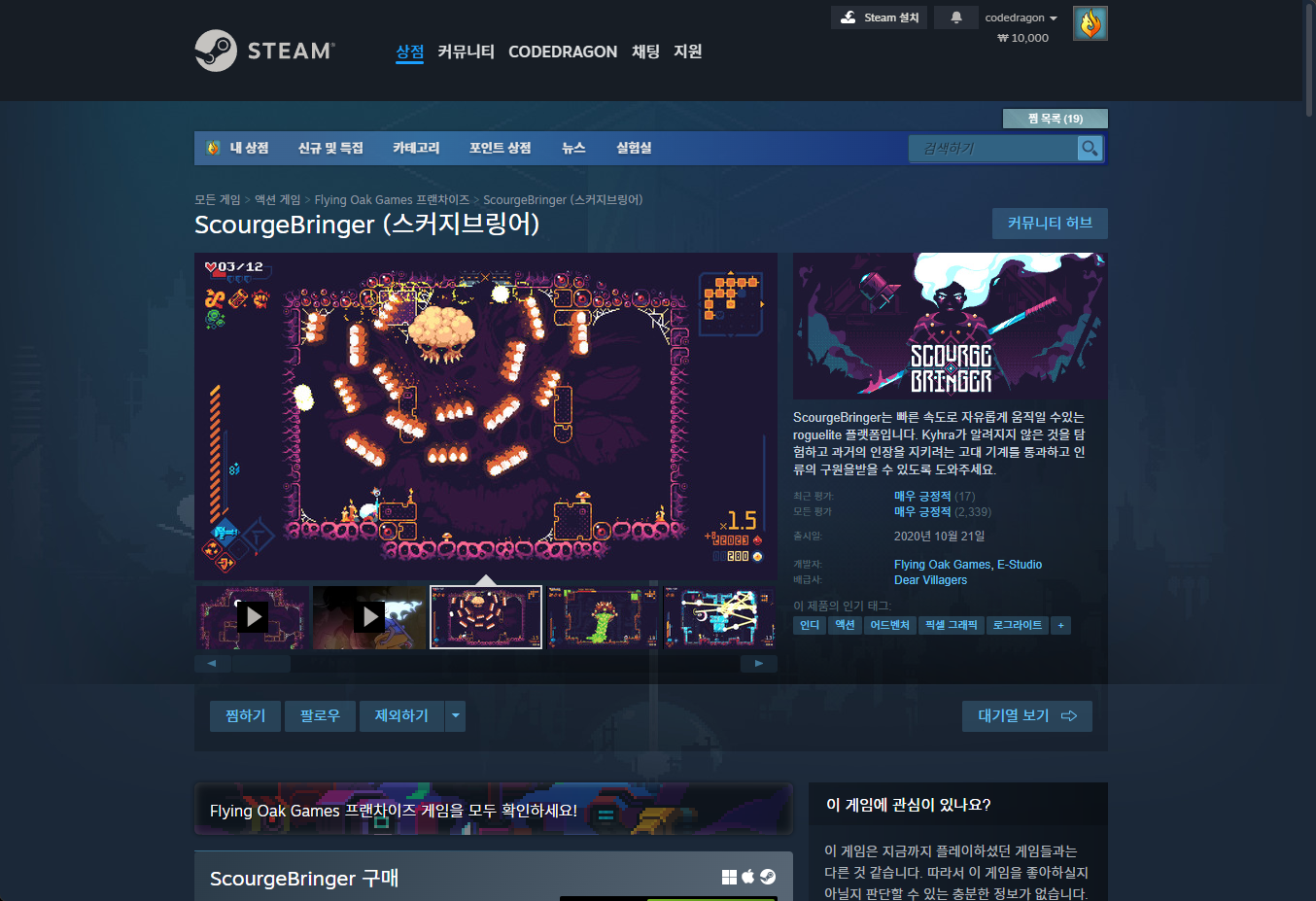1316x901 pixels.
Task: Select the 액션 tag
Action: [846, 625]
